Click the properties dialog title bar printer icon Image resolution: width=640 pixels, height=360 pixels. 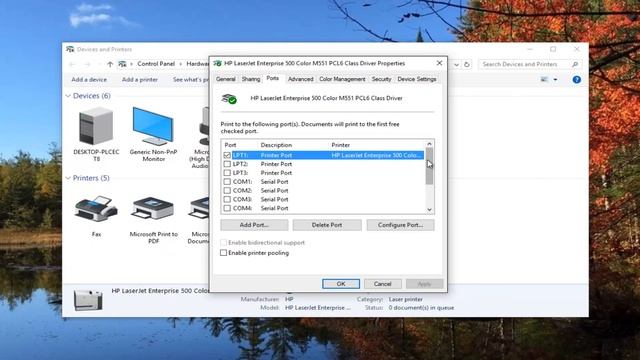click(218, 63)
